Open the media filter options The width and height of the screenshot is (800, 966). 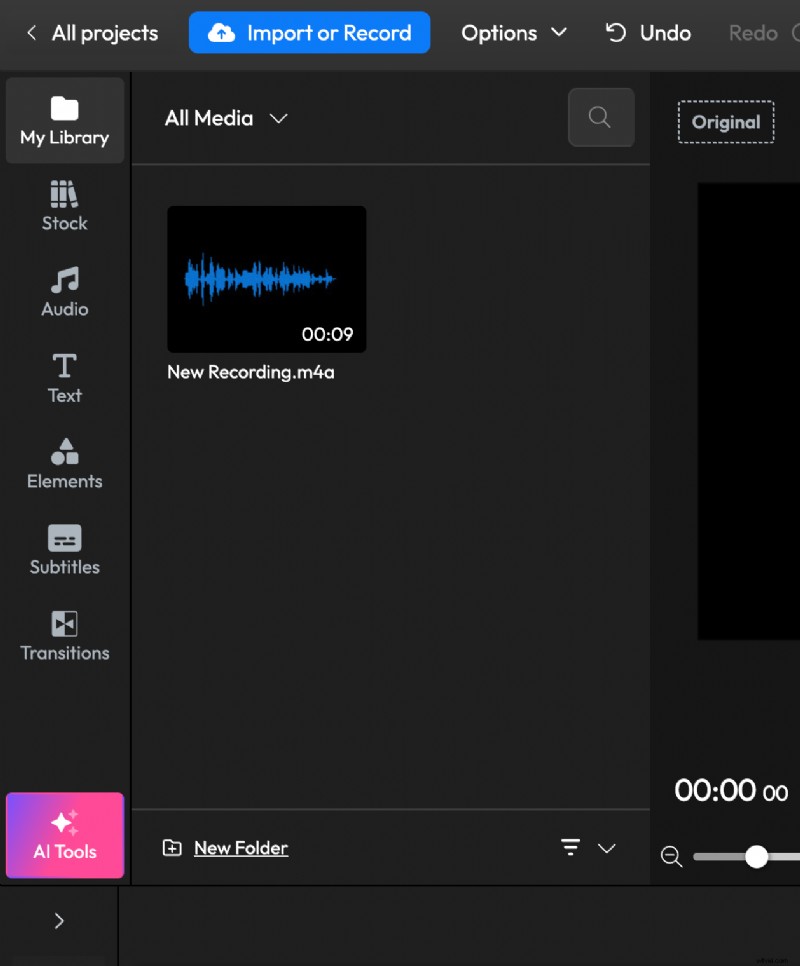570,847
